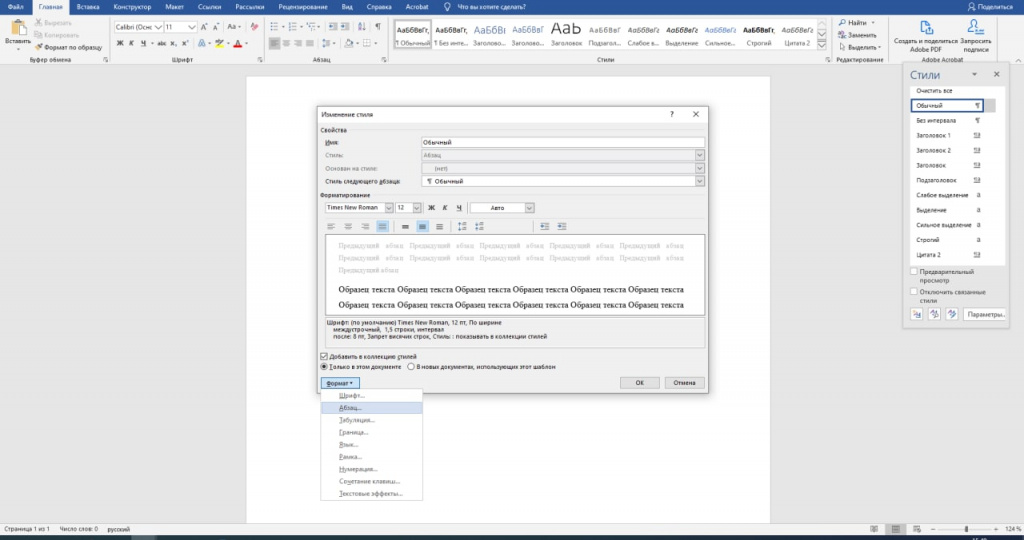Click the sort icon in Абзац group
This screenshot has width=1024, height=540.
(362, 27)
